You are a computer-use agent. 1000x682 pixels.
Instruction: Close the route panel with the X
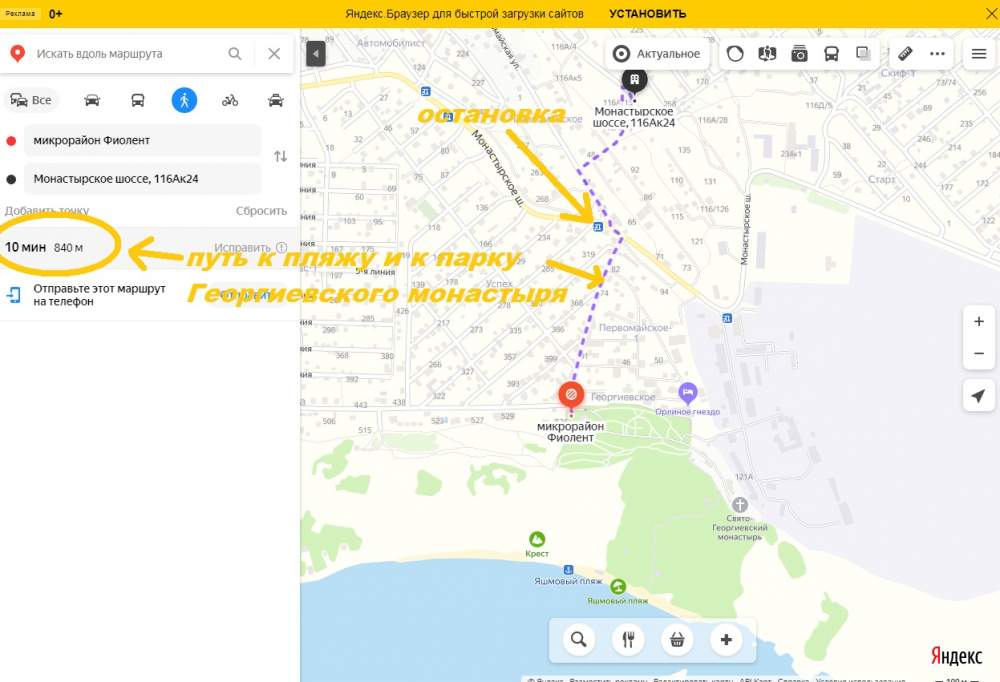(x=274, y=54)
